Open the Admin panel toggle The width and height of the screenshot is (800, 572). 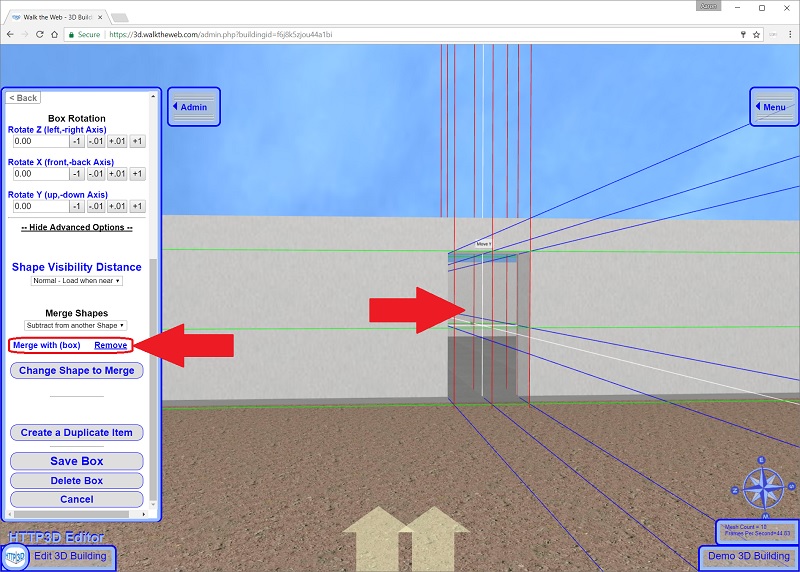[x=194, y=107]
